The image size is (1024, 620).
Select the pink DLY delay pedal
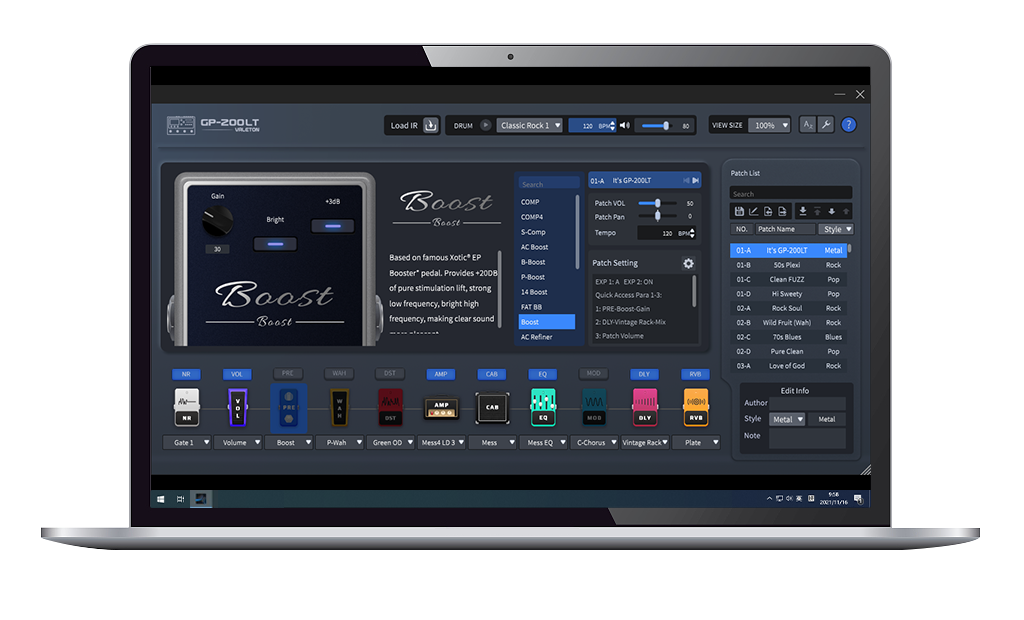coord(645,406)
